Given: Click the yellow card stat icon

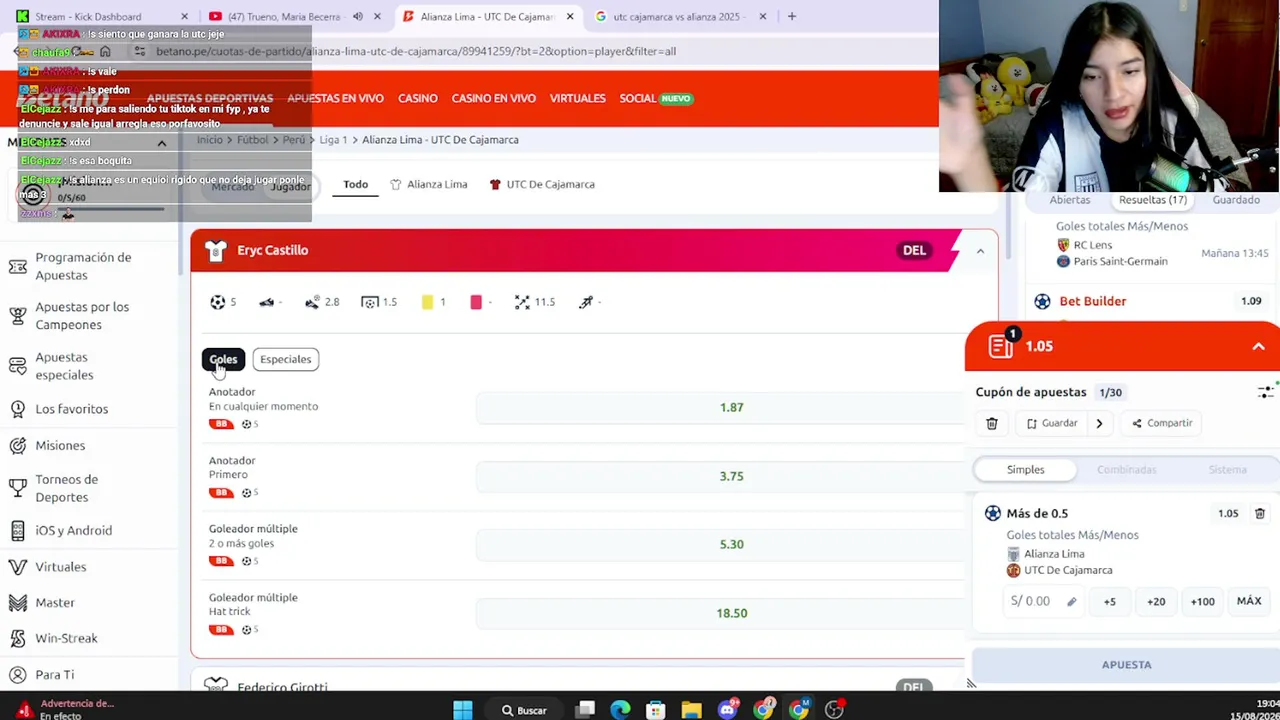Looking at the screenshot, I should coord(427,302).
